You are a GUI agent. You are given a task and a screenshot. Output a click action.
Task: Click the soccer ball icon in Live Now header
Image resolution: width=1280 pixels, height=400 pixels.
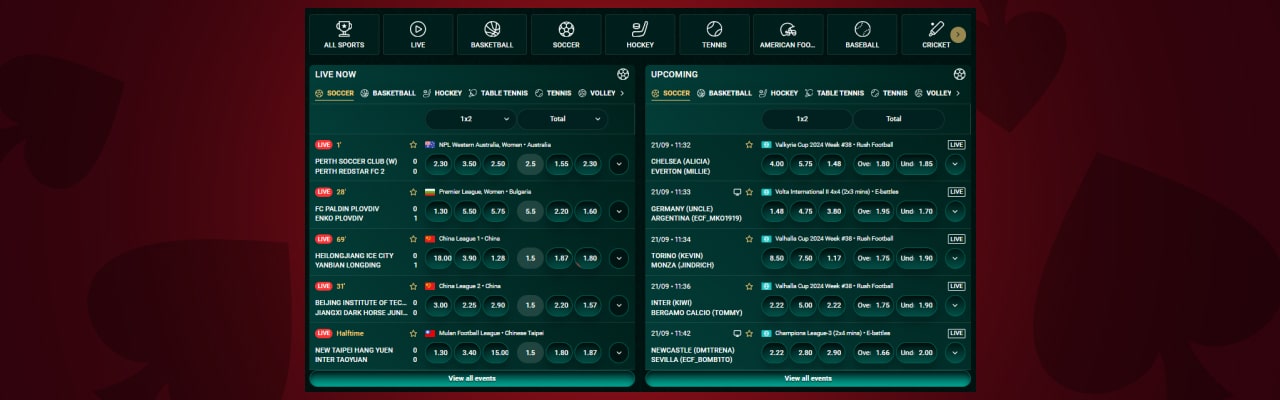pos(623,74)
